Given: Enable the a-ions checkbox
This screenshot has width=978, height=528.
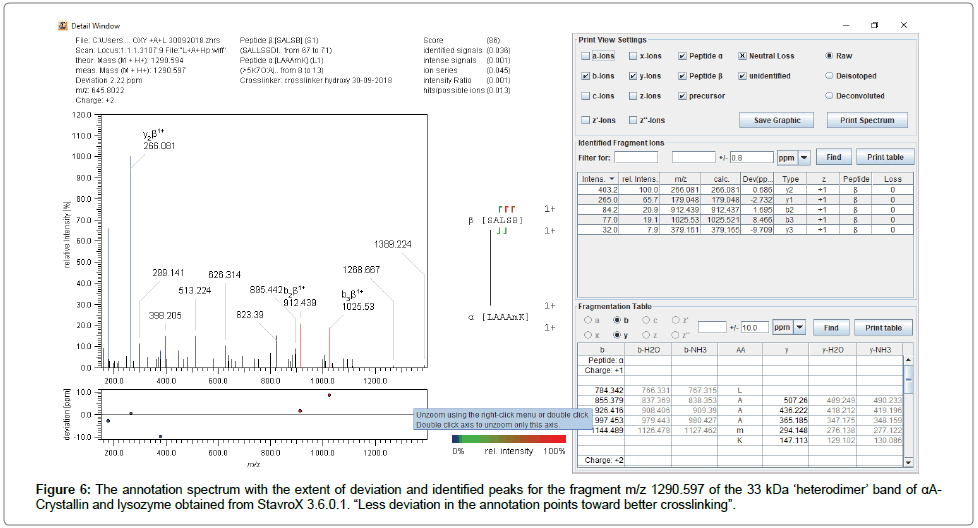Looking at the screenshot, I should (x=586, y=56).
